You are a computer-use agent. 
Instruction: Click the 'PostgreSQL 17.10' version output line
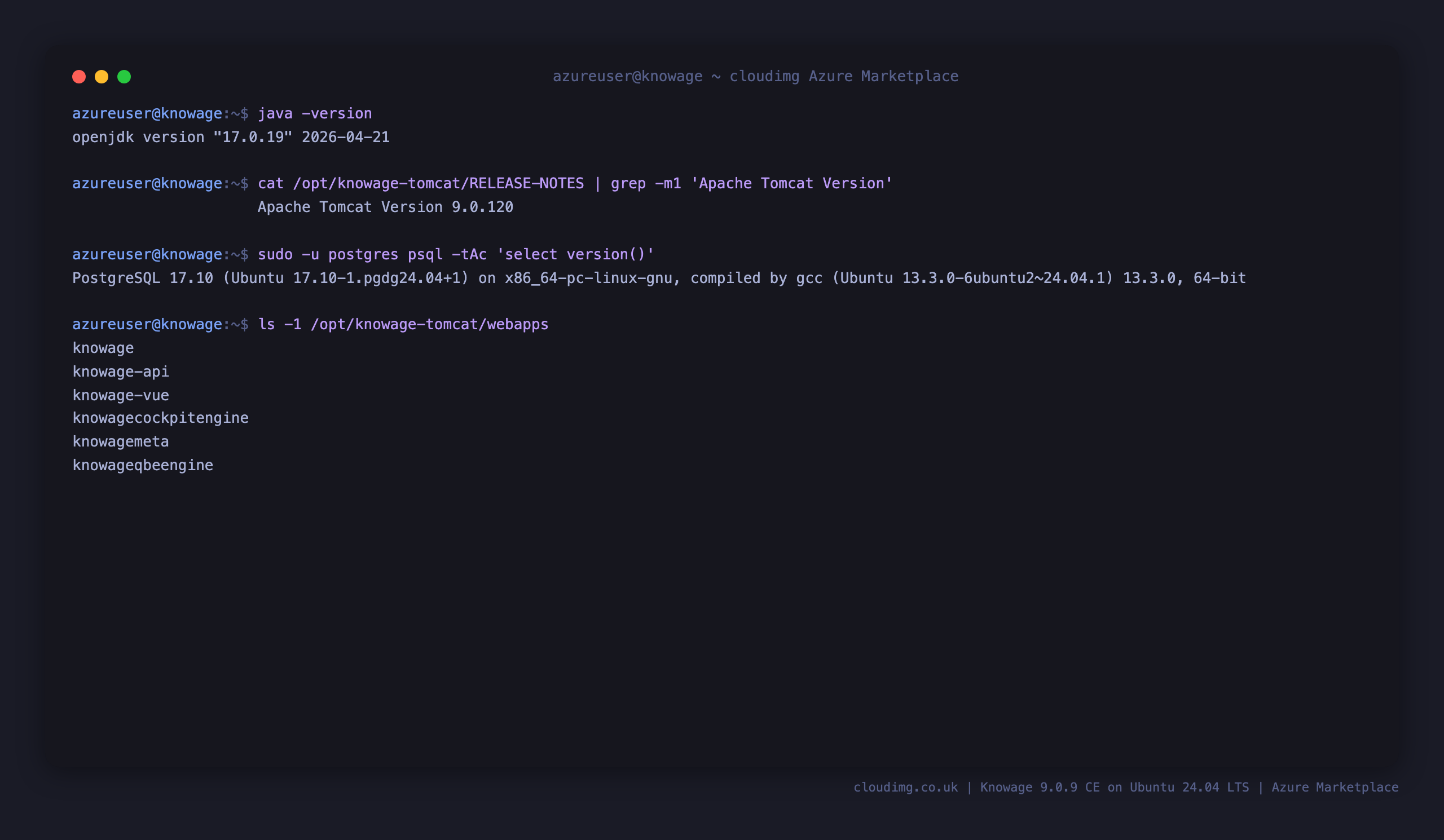[x=659, y=278]
